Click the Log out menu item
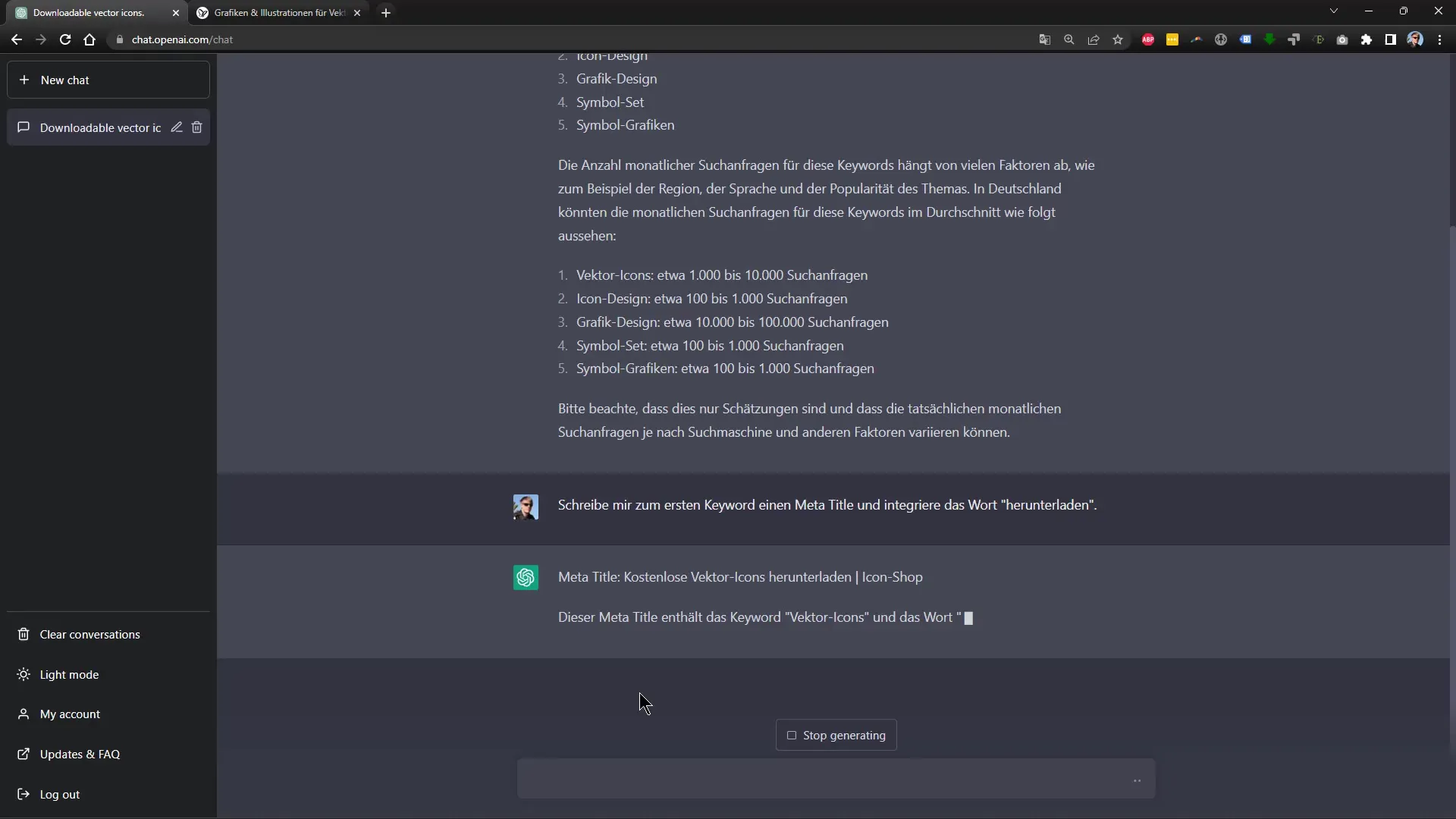 click(59, 793)
